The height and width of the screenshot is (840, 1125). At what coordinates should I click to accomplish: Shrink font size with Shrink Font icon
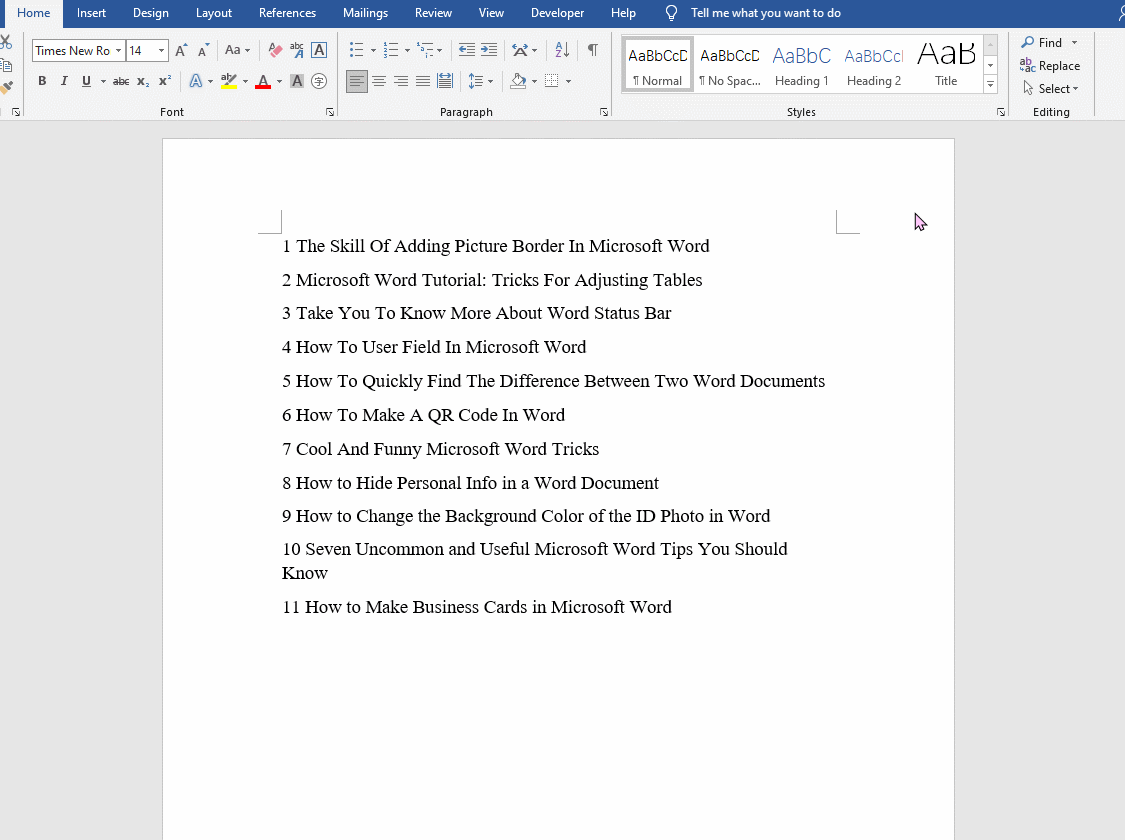[x=204, y=50]
